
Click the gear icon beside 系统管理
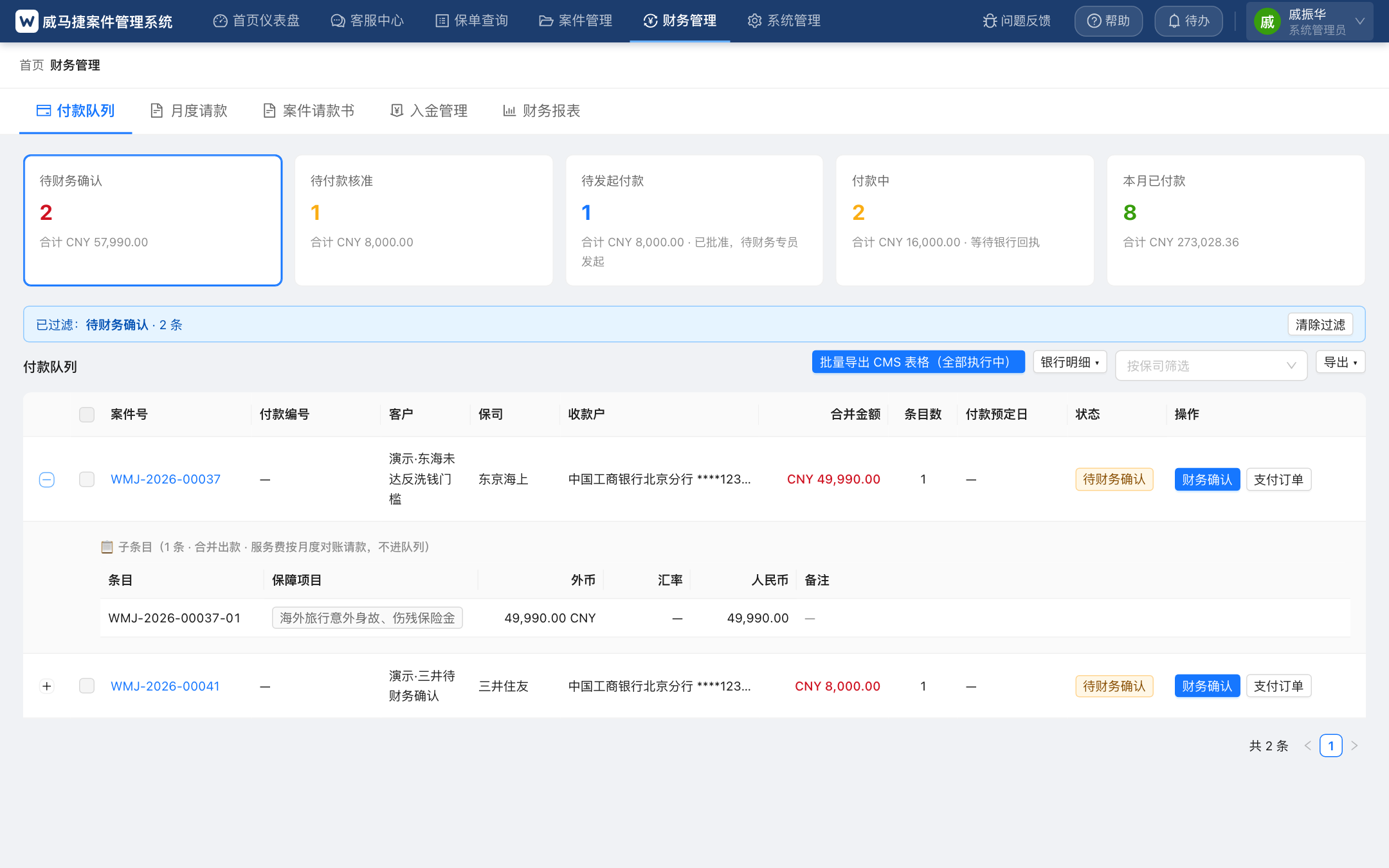click(x=754, y=21)
